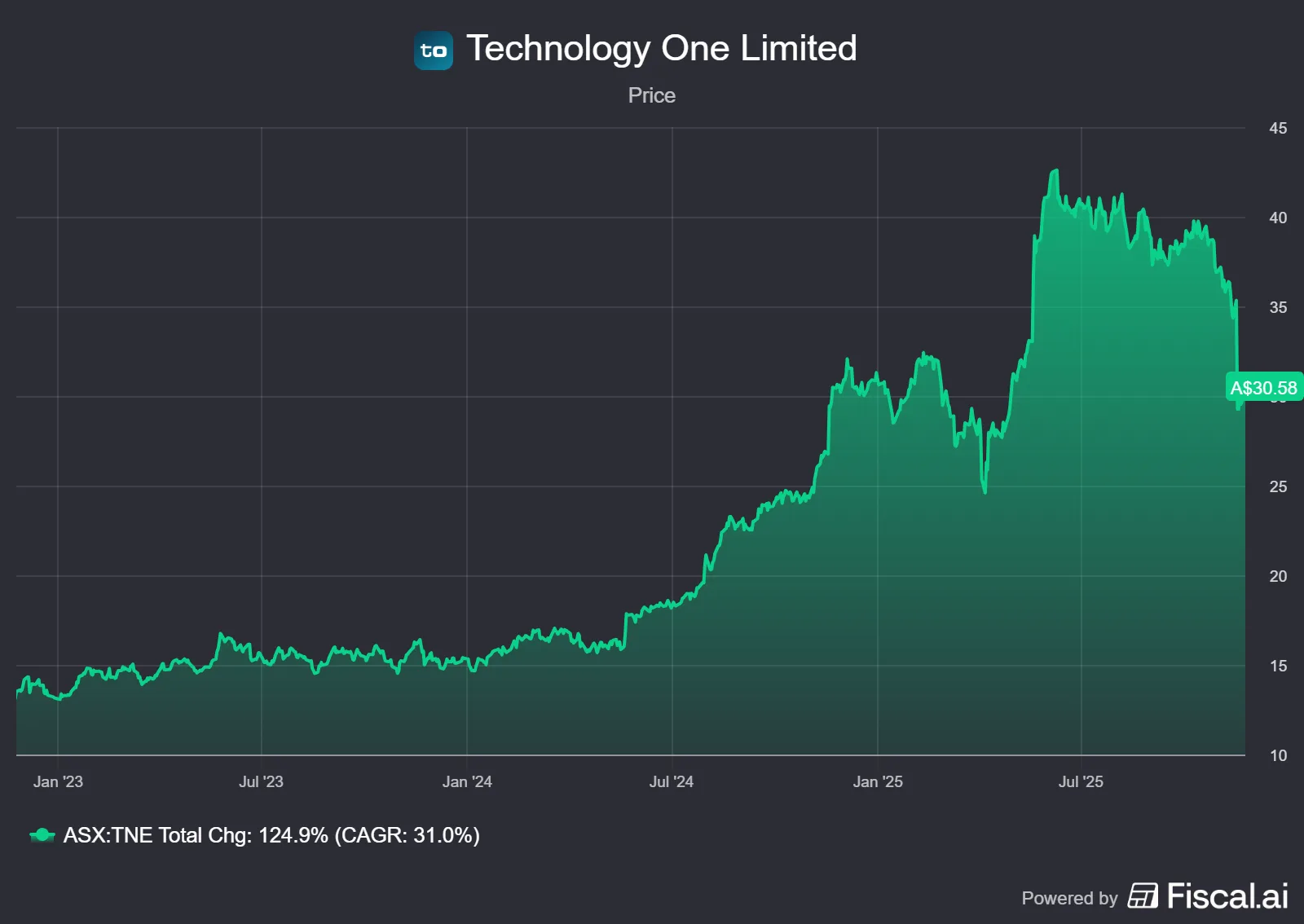Click the Fiscal.ai brand link
The height and width of the screenshot is (924, 1304).
1227,895
